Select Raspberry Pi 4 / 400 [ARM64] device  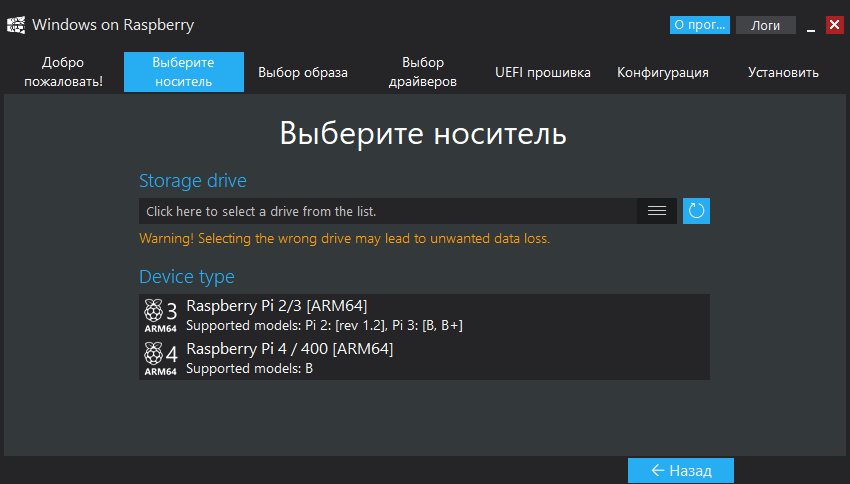290,349
